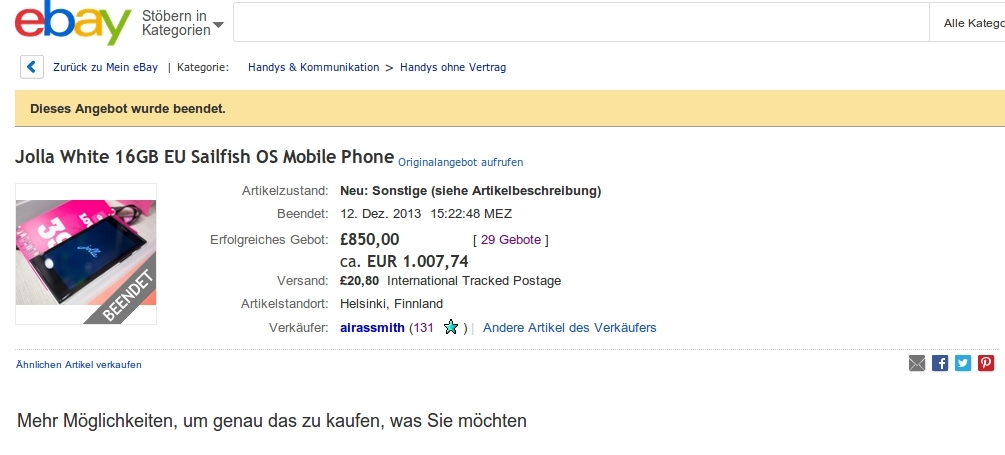
Task: Open seller airassmith's profile
Action: point(372,328)
